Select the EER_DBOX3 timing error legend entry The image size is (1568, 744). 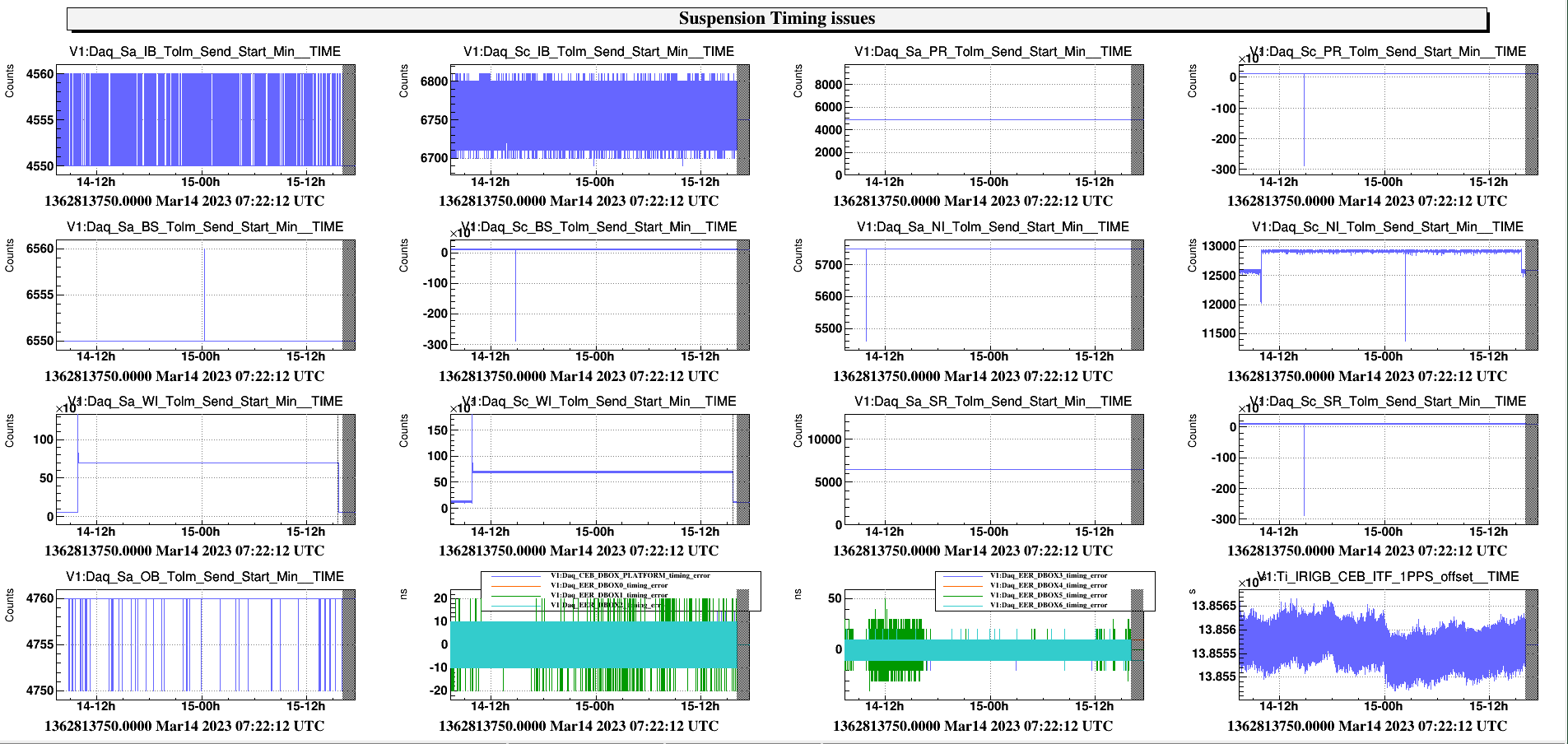pyautogui.click(x=1048, y=575)
